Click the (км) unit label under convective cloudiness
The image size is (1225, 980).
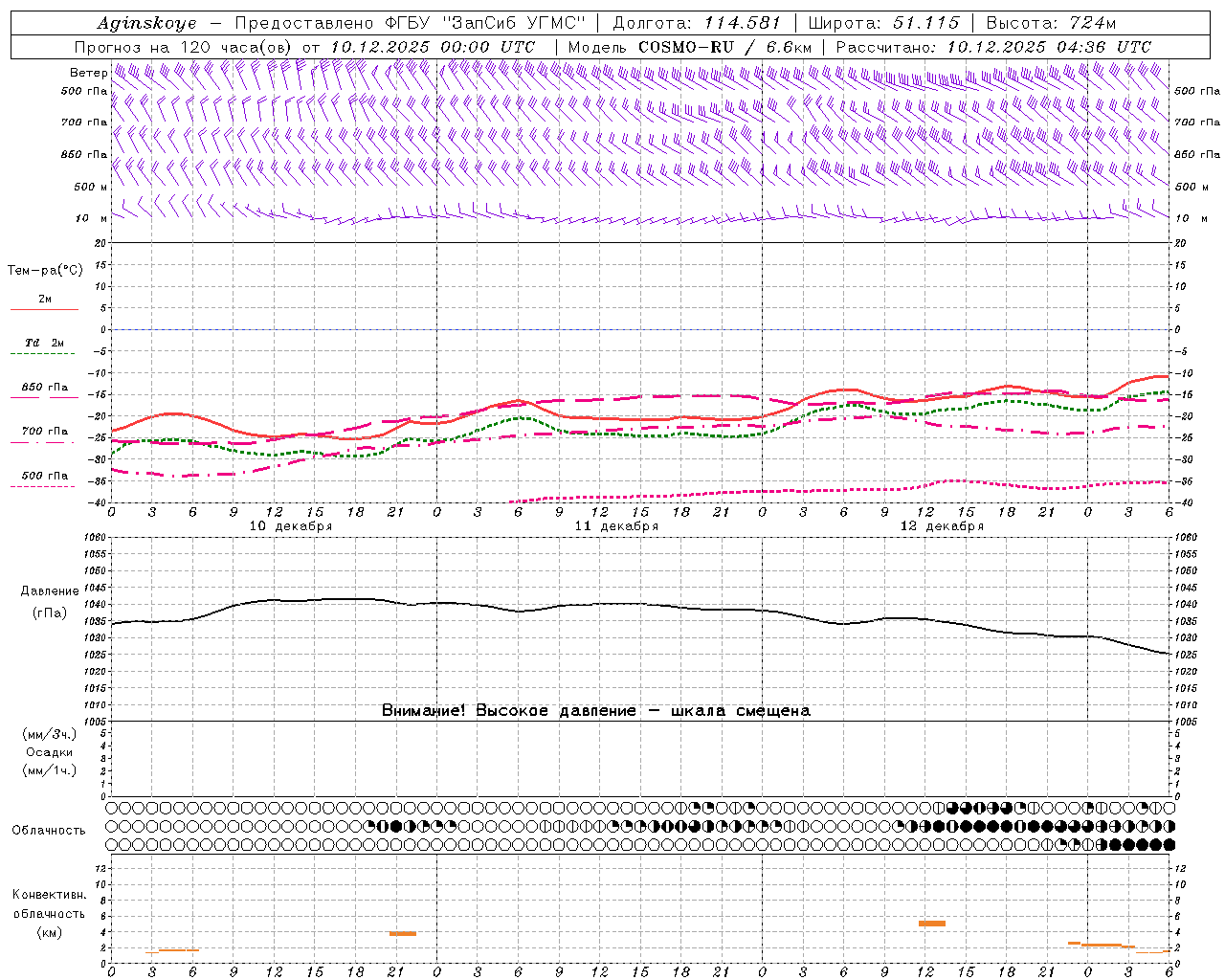click(49, 932)
